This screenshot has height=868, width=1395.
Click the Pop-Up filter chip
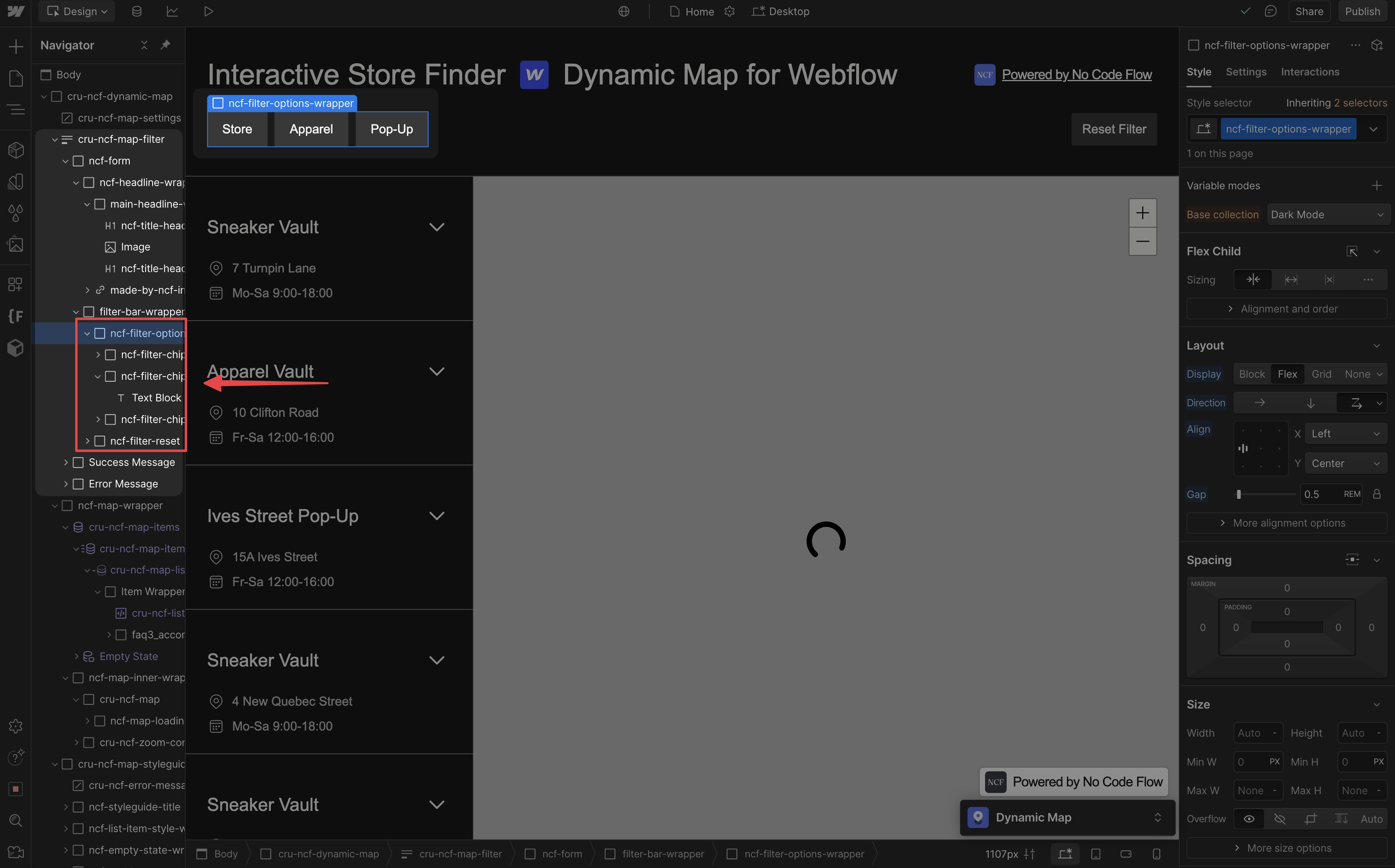click(x=392, y=130)
